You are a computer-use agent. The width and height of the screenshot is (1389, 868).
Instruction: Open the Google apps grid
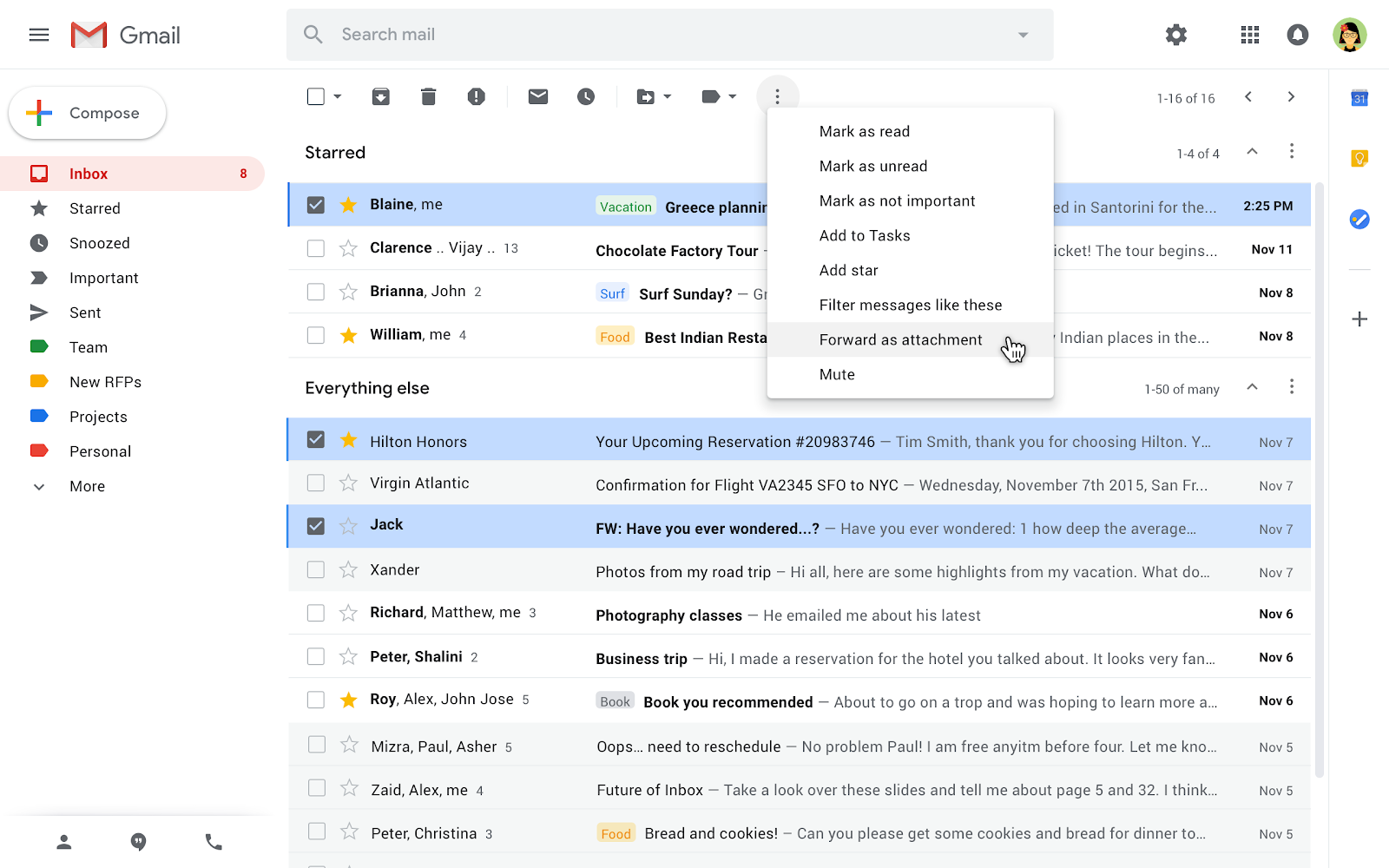pos(1250,35)
